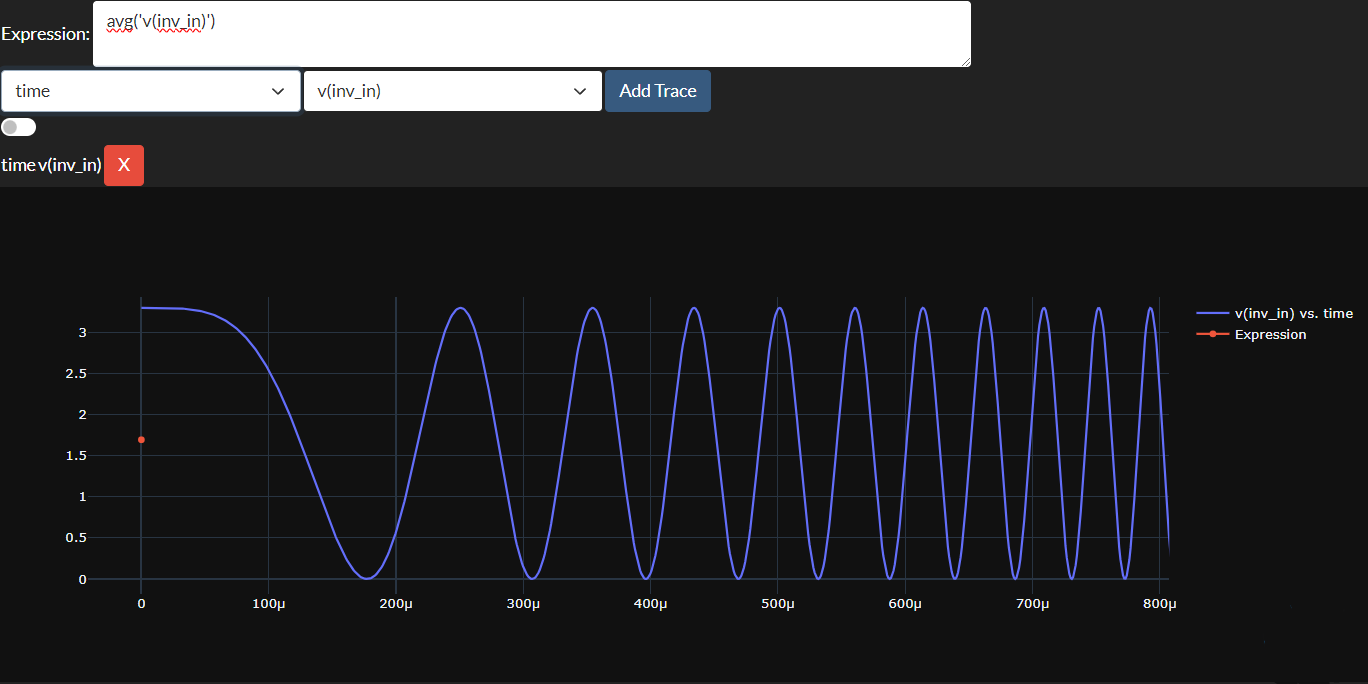Click inside the Expression input field

[531, 33]
